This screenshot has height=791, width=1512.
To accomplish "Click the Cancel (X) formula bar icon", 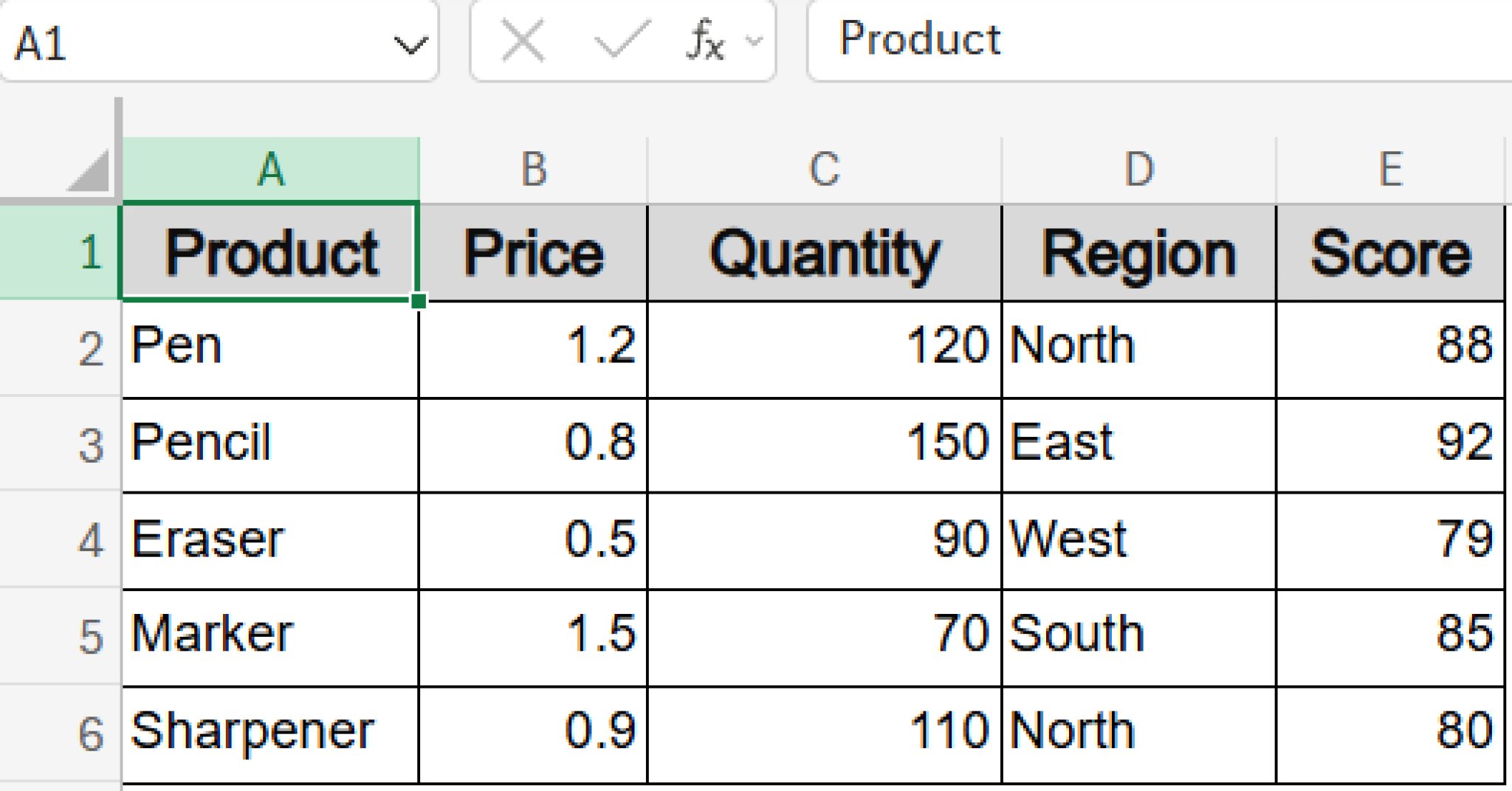I will 523,41.
